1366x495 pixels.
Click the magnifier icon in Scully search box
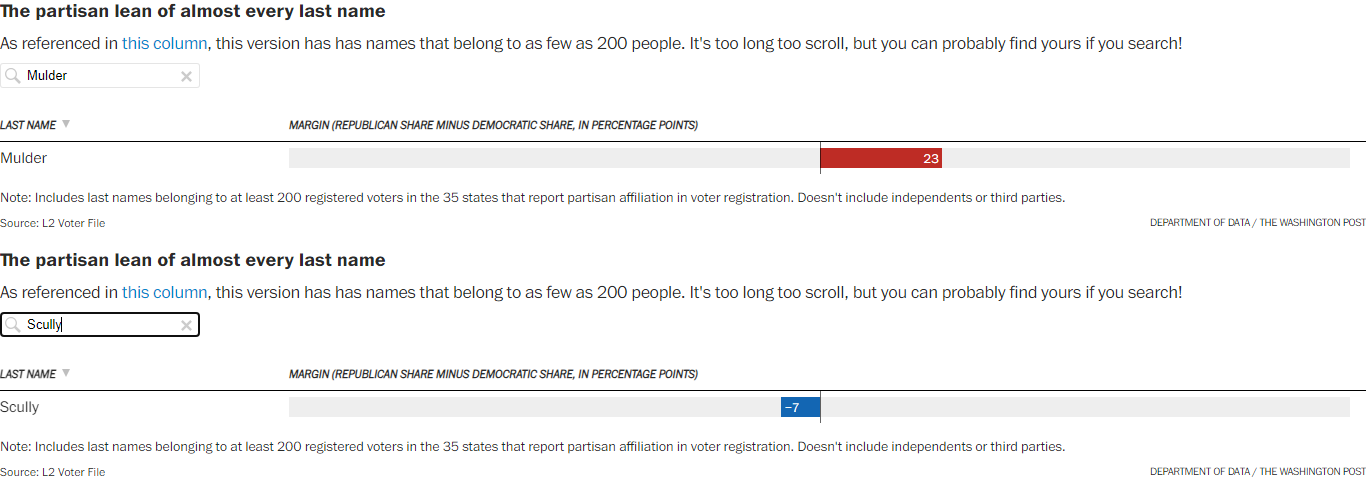[x=13, y=325]
